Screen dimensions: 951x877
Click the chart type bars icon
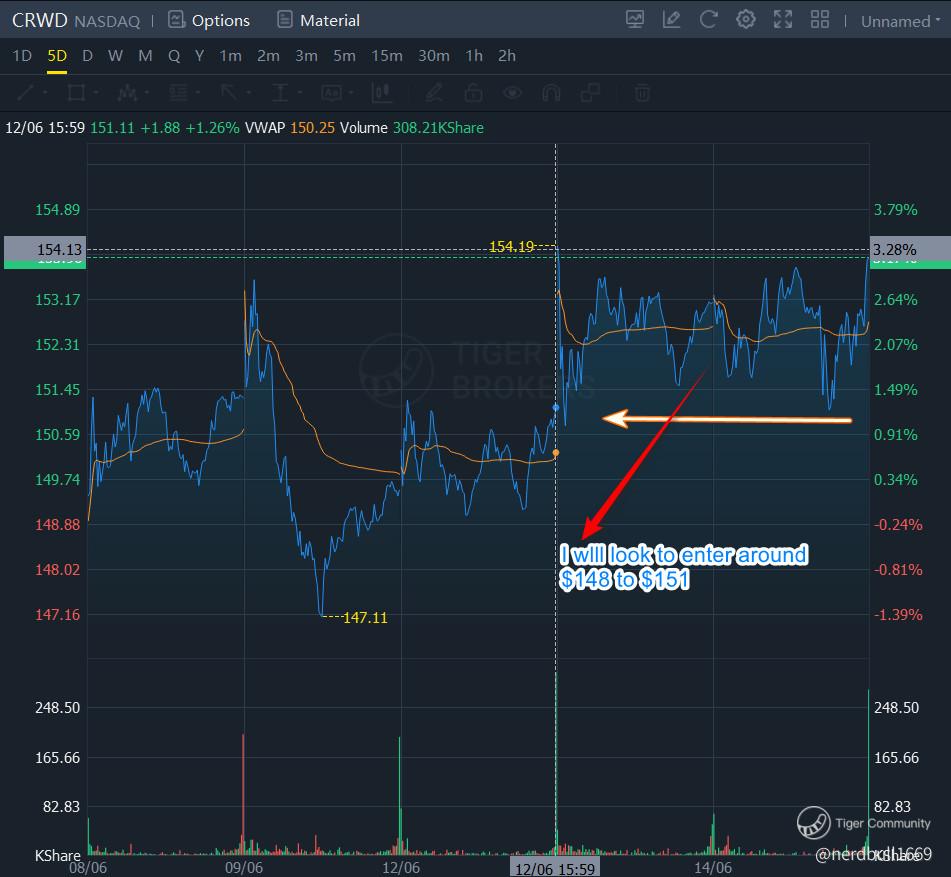(381, 93)
